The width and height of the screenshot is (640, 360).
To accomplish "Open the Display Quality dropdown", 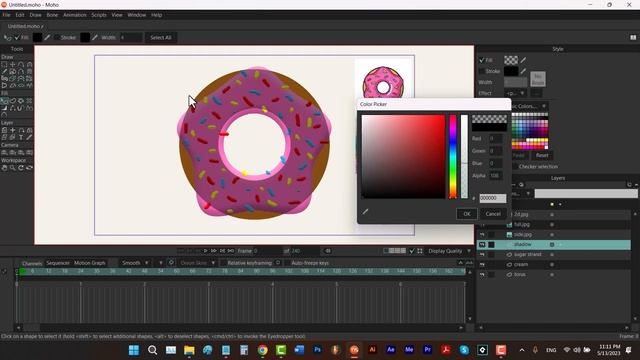I will [x=449, y=251].
